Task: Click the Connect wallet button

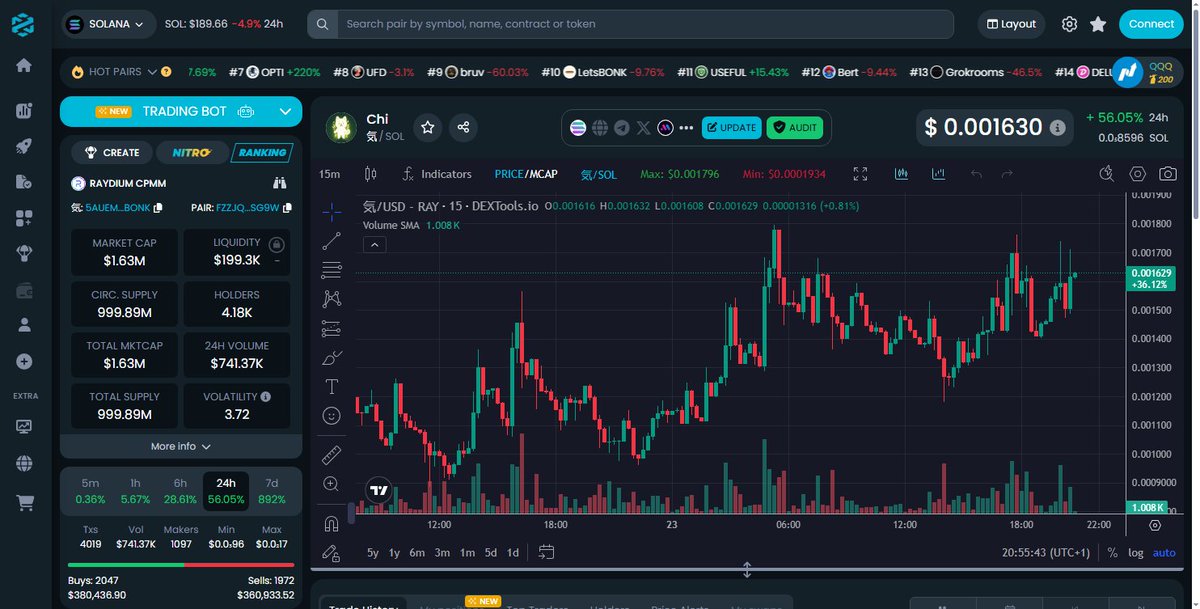Action: [1151, 24]
